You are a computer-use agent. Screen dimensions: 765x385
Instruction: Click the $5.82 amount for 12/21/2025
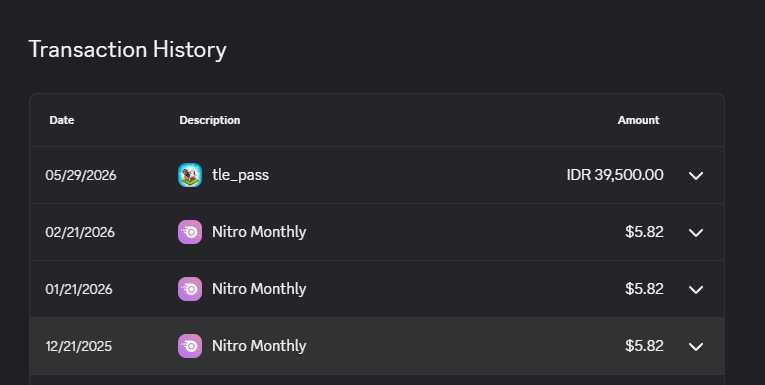click(644, 346)
